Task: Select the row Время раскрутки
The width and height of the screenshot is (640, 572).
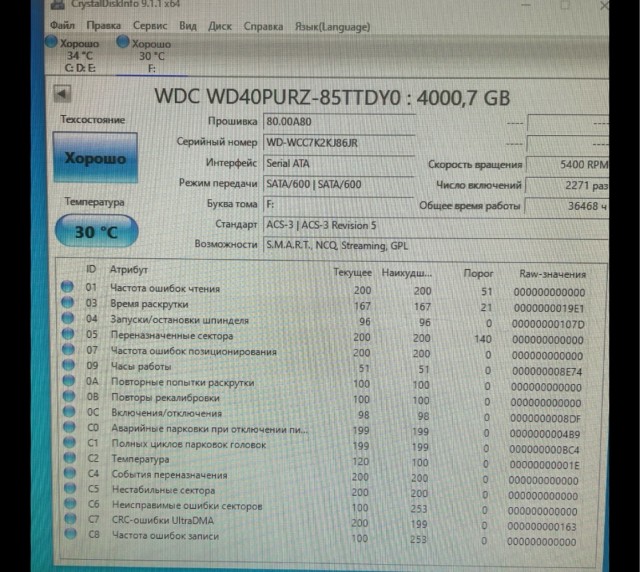Action: [x=324, y=305]
